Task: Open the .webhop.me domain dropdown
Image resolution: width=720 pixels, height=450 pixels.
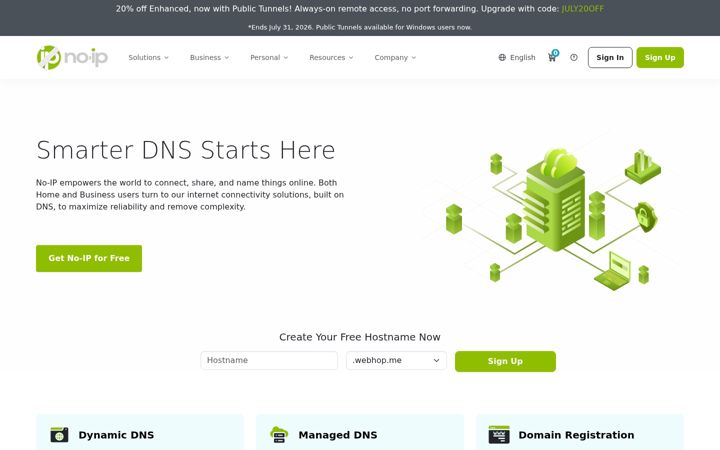Action: coord(396,360)
